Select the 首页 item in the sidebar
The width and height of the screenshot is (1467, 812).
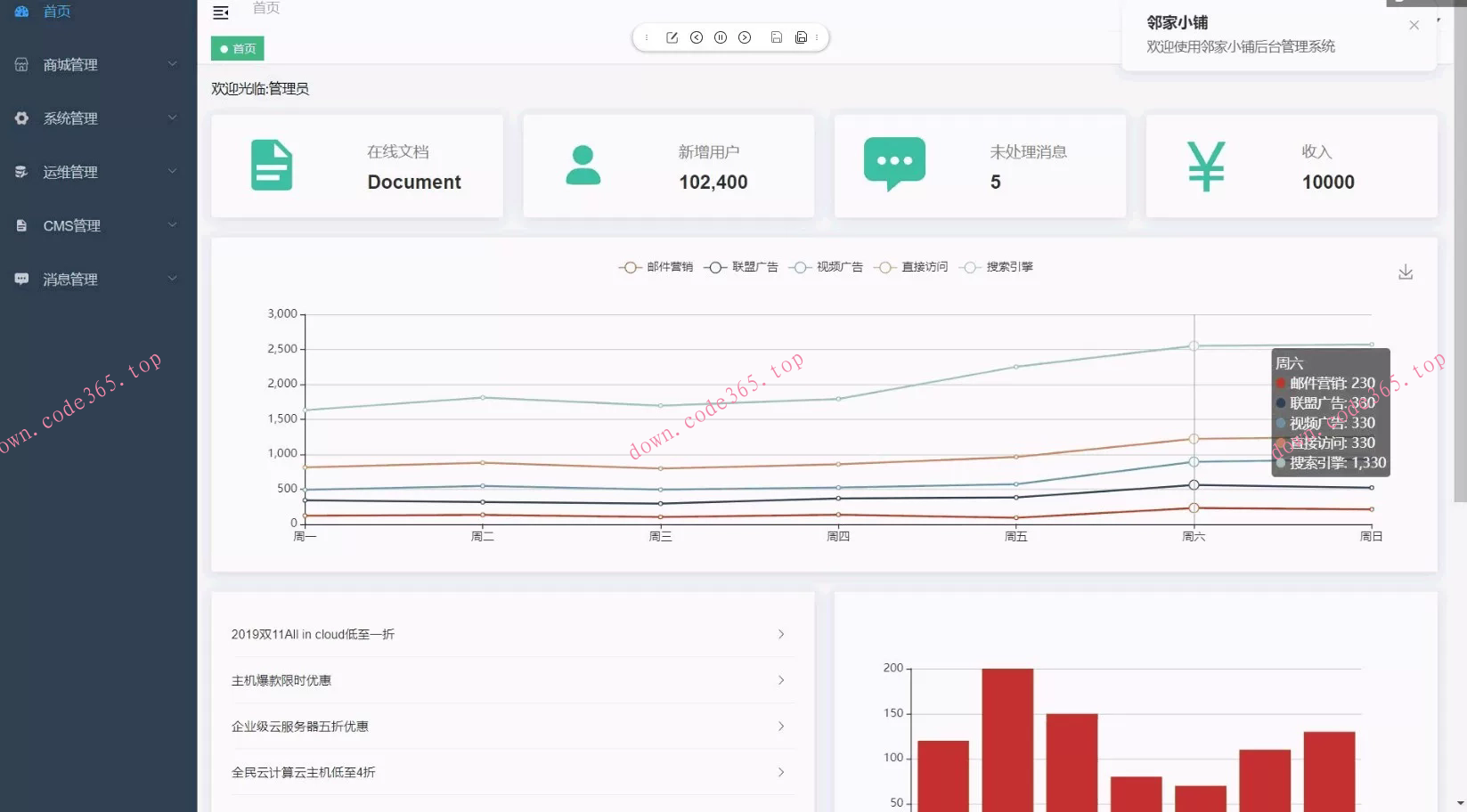[57, 12]
